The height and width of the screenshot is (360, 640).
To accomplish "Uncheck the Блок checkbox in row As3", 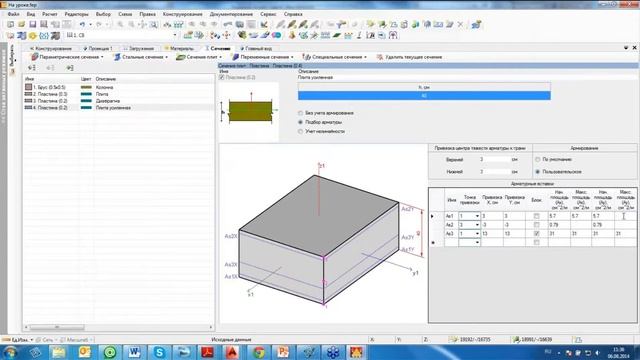I will 536,233.
